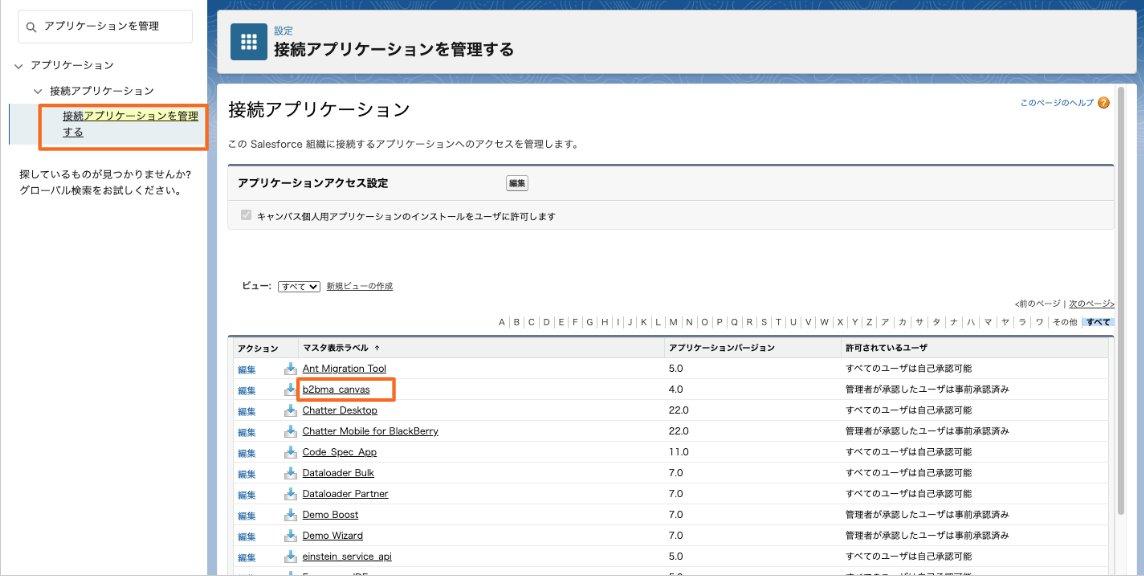1144x576 pixels.
Task: Click version 11.0 cell for Code_Spec_App
Action: pyautogui.click(x=679, y=452)
